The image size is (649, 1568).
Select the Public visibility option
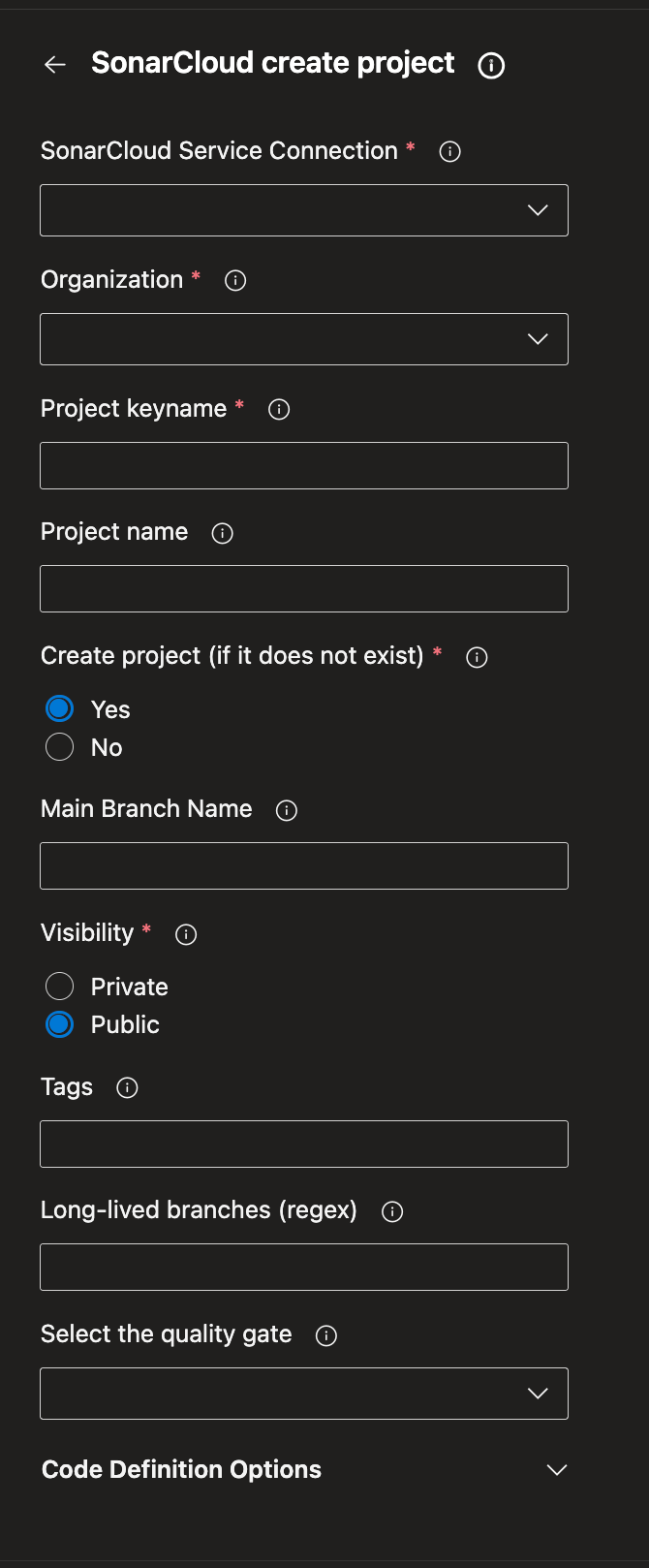(60, 1024)
